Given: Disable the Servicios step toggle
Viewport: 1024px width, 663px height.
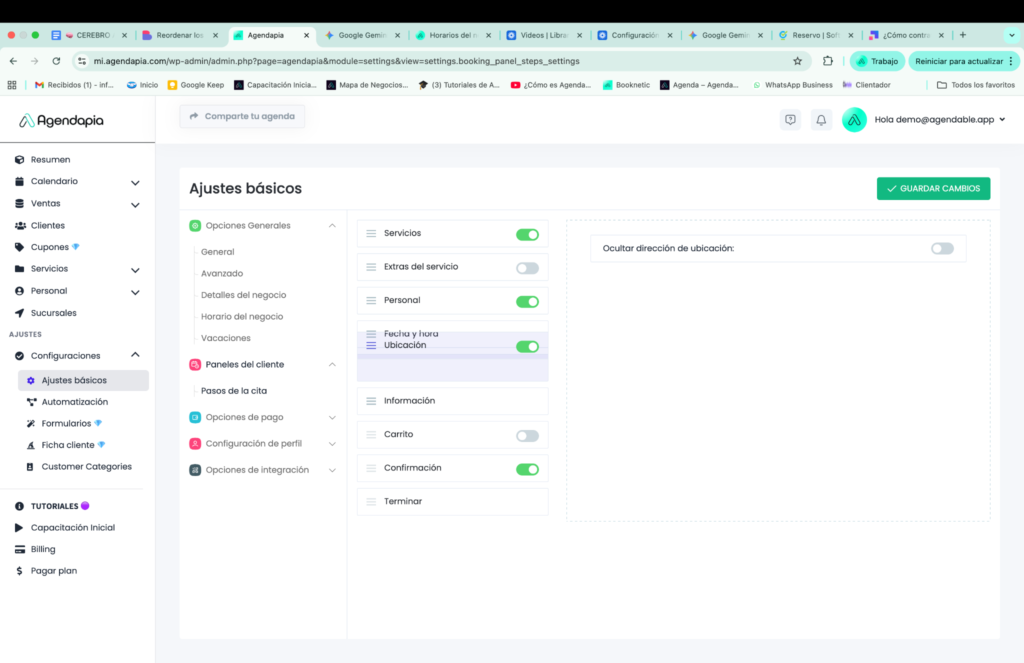Looking at the screenshot, I should 527,235.
